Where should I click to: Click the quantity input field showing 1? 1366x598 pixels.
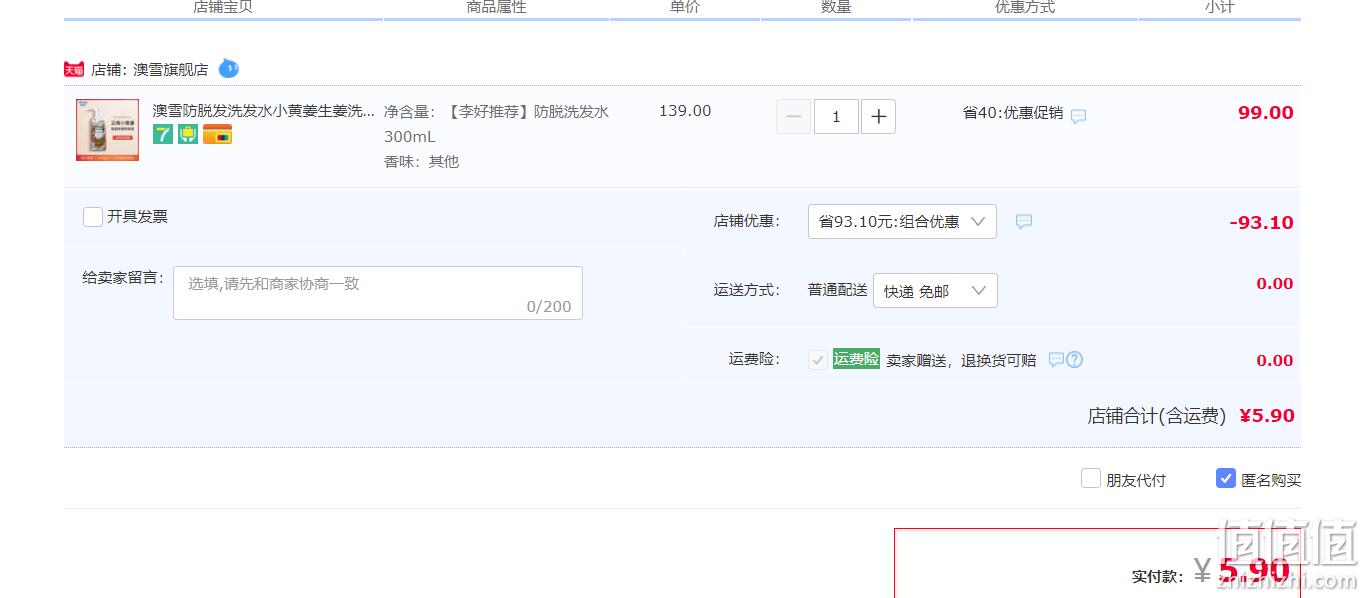click(836, 117)
